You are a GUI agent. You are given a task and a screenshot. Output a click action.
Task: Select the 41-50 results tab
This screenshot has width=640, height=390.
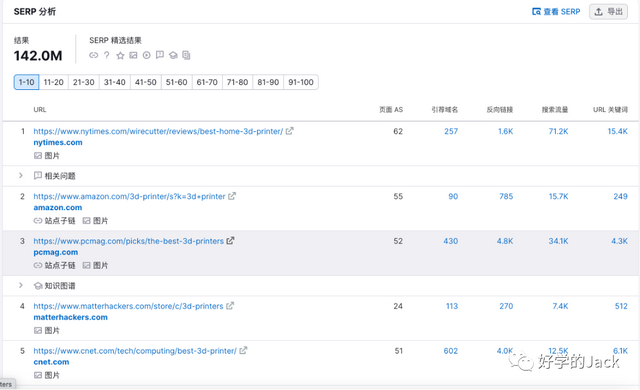point(146,82)
